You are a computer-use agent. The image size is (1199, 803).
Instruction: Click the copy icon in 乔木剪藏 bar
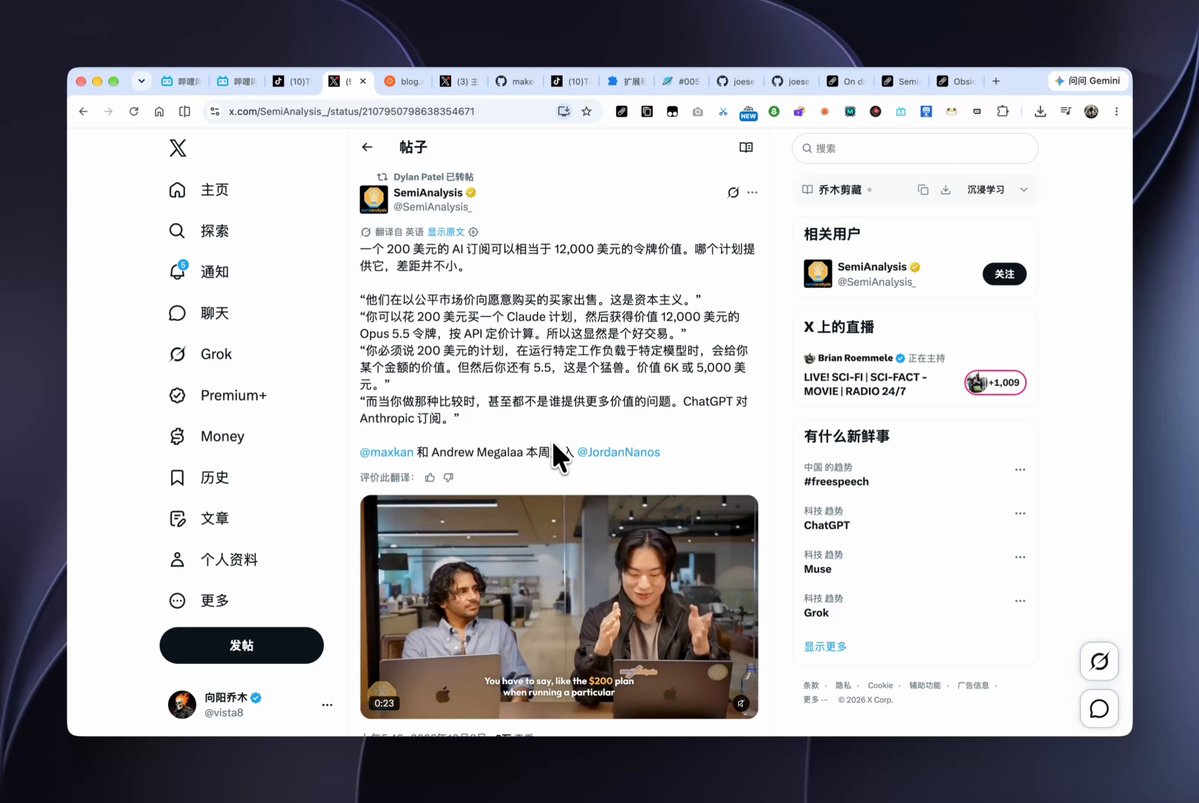point(923,190)
